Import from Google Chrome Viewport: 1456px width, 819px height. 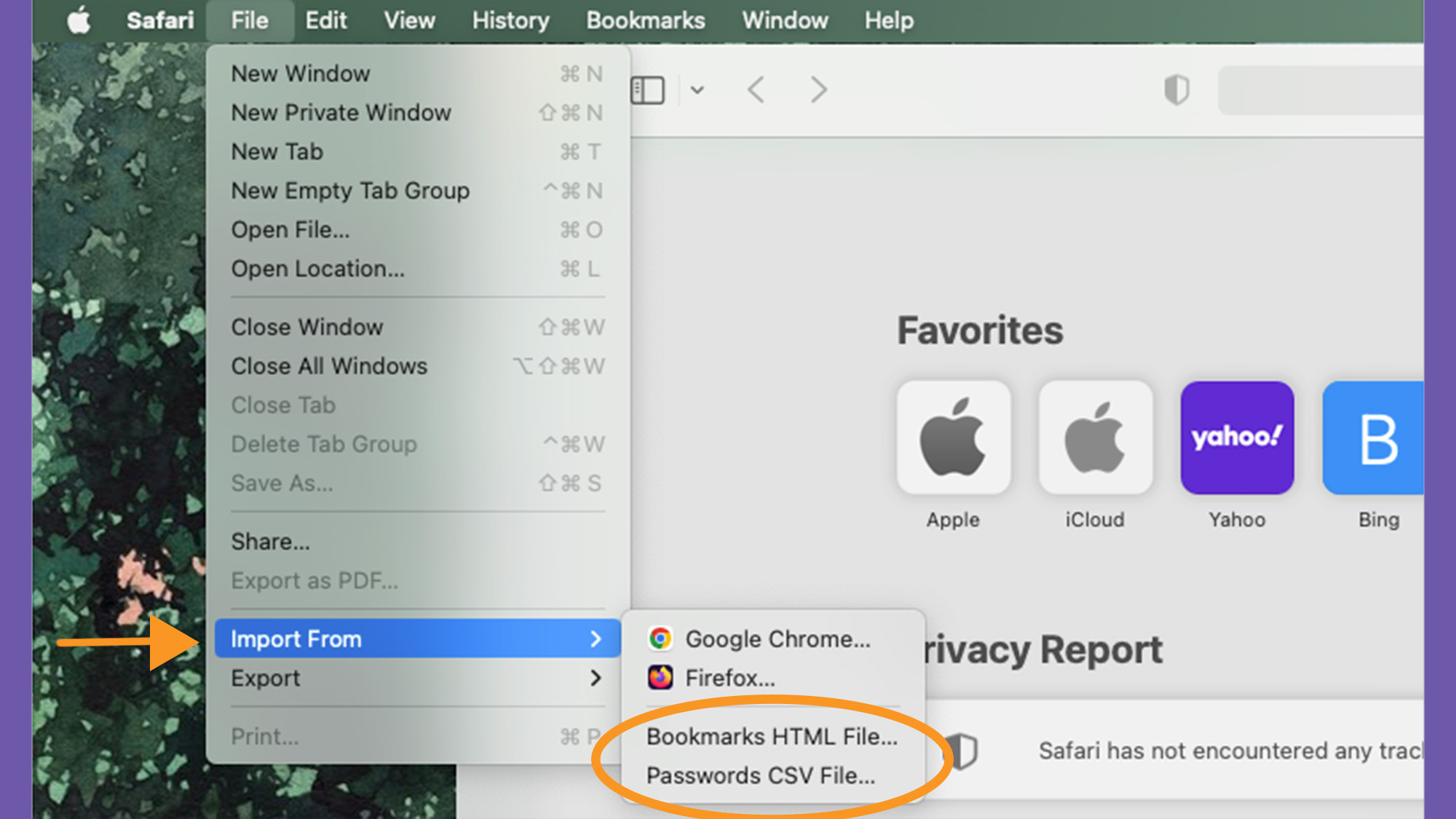[777, 638]
